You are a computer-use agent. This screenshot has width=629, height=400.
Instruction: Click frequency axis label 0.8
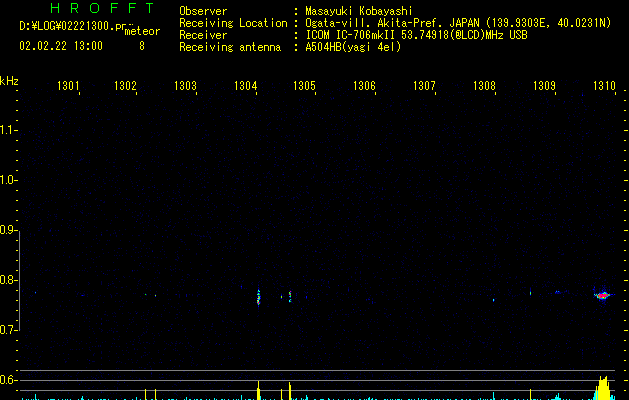pyautogui.click(x=8, y=280)
